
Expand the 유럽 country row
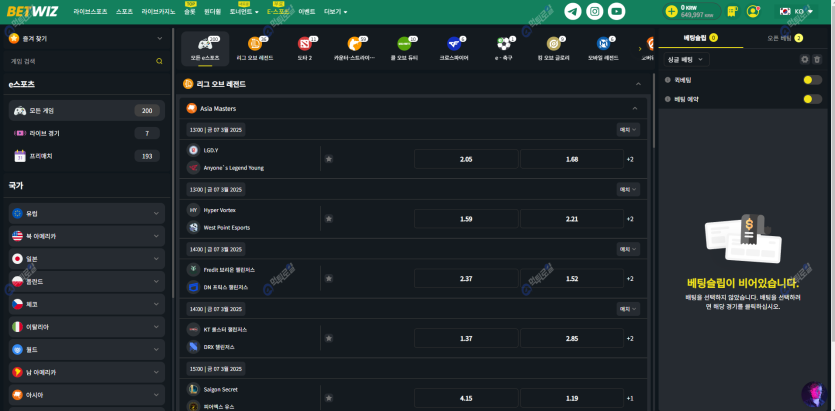tap(87, 213)
